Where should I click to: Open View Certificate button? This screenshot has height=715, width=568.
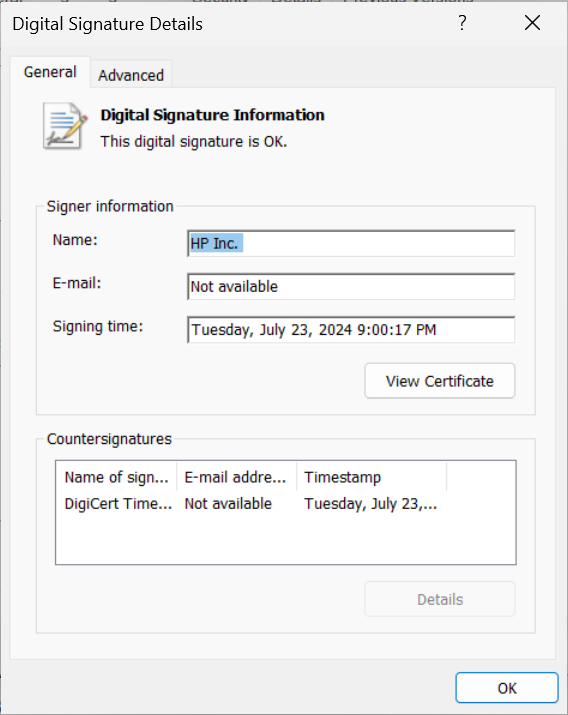pos(439,381)
